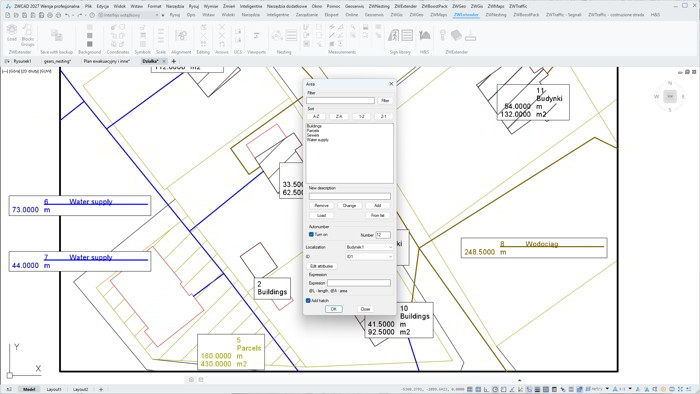
Task: Click the Edit attributes button
Action: 321,266
